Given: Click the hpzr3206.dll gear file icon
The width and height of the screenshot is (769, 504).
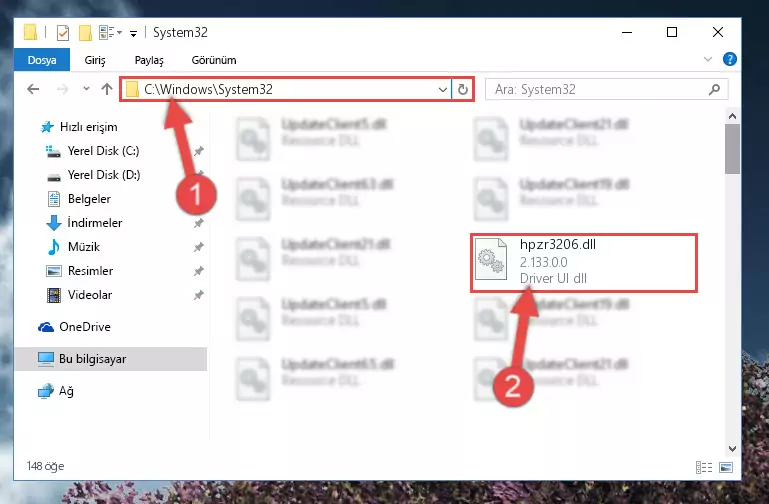Looking at the screenshot, I should (x=491, y=259).
